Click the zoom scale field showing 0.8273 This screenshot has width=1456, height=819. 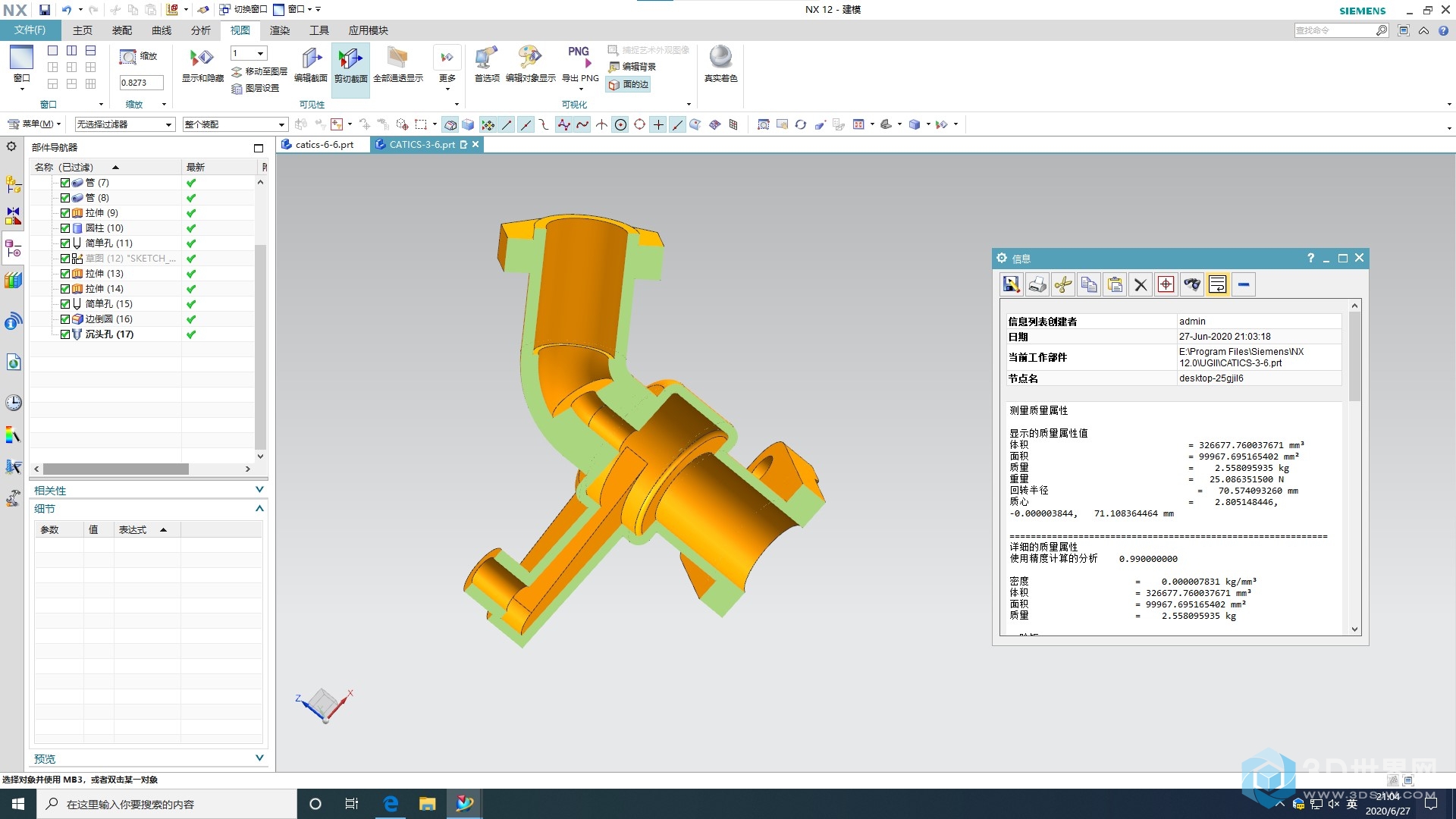[141, 83]
